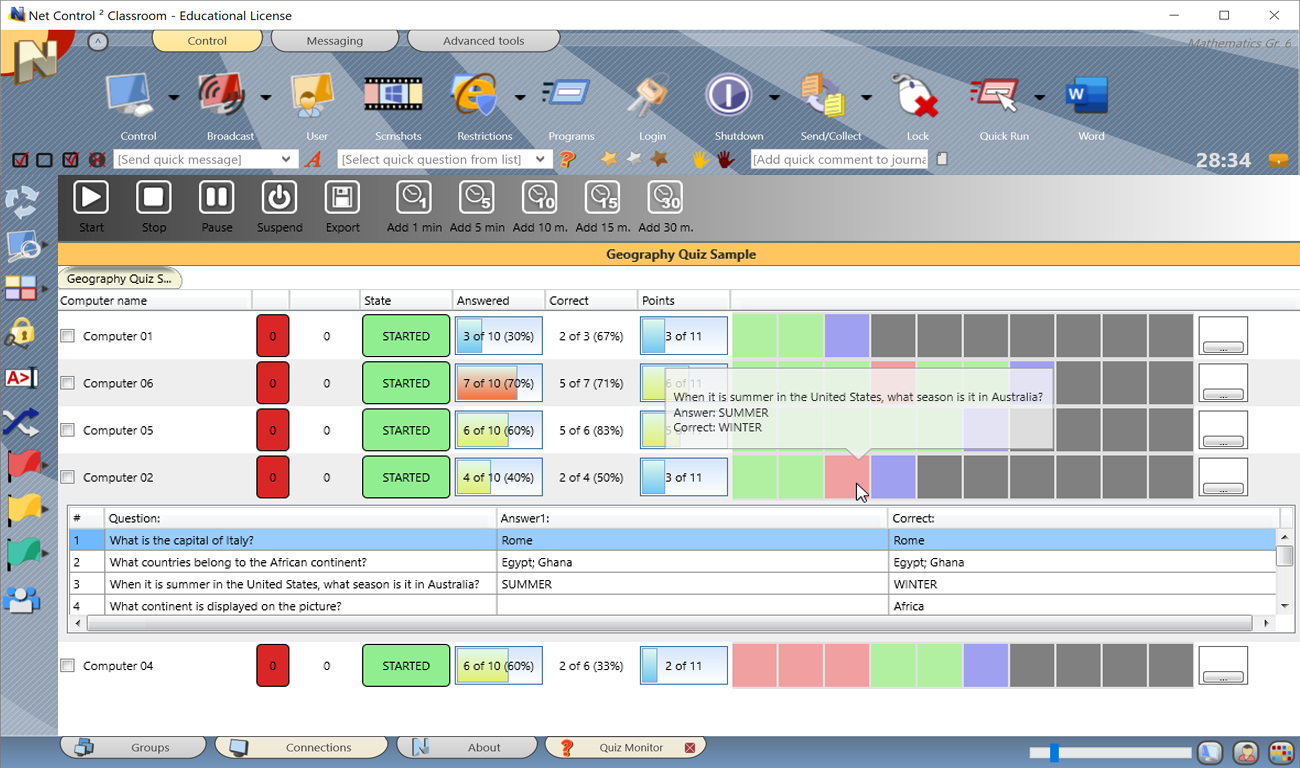Expand the Broadcast dropdown arrow
This screenshot has height=768, width=1300.
pos(265,97)
